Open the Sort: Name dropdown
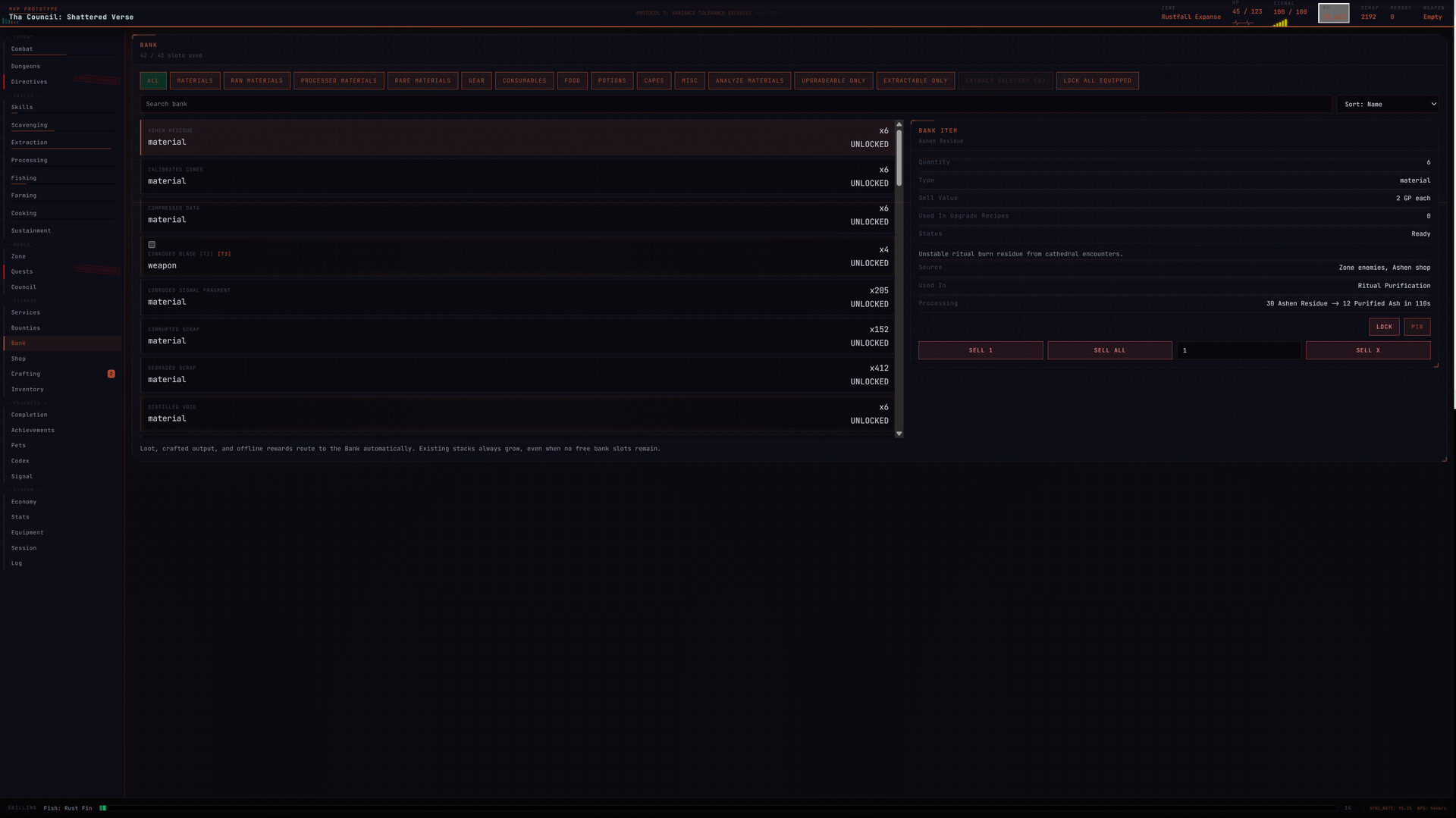The height and width of the screenshot is (818, 1456). pos(1387,104)
